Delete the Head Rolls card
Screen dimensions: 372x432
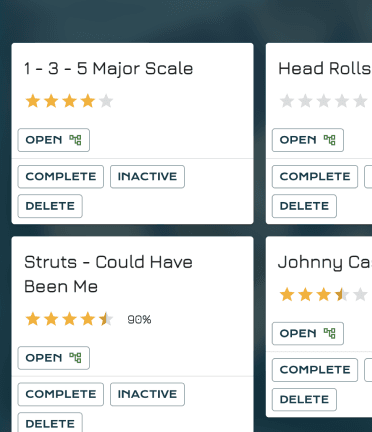click(304, 206)
